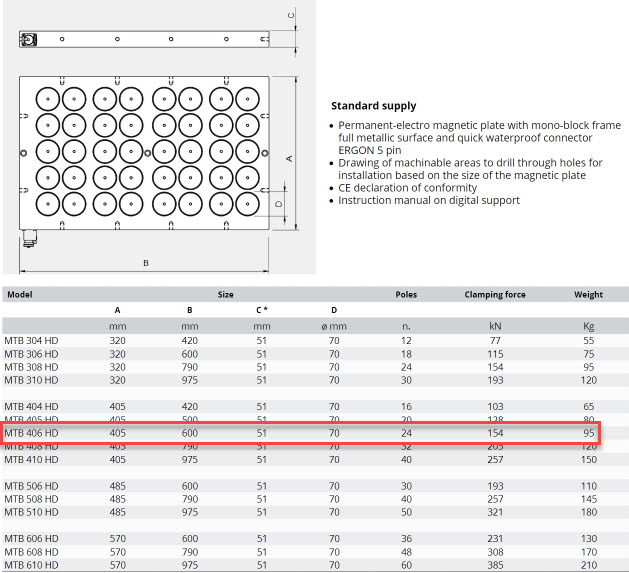
Task: Click the connector icon on the side-view drawing
Action: pos(28,39)
